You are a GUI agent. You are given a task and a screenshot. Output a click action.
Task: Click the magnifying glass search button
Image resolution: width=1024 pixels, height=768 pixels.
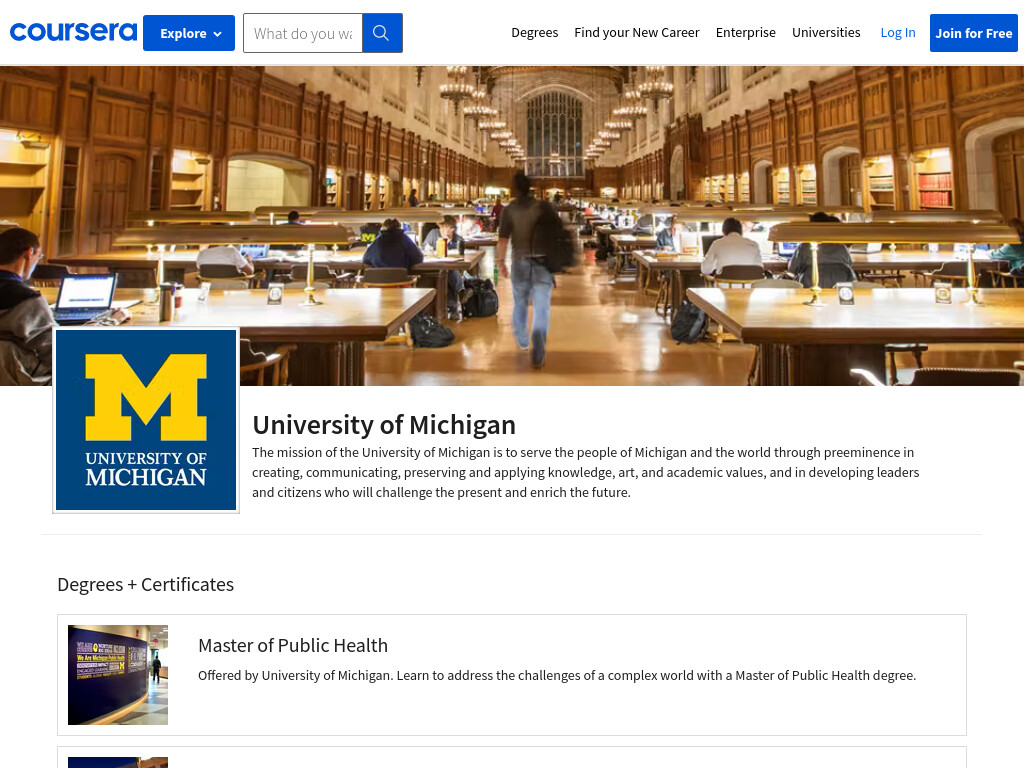382,33
